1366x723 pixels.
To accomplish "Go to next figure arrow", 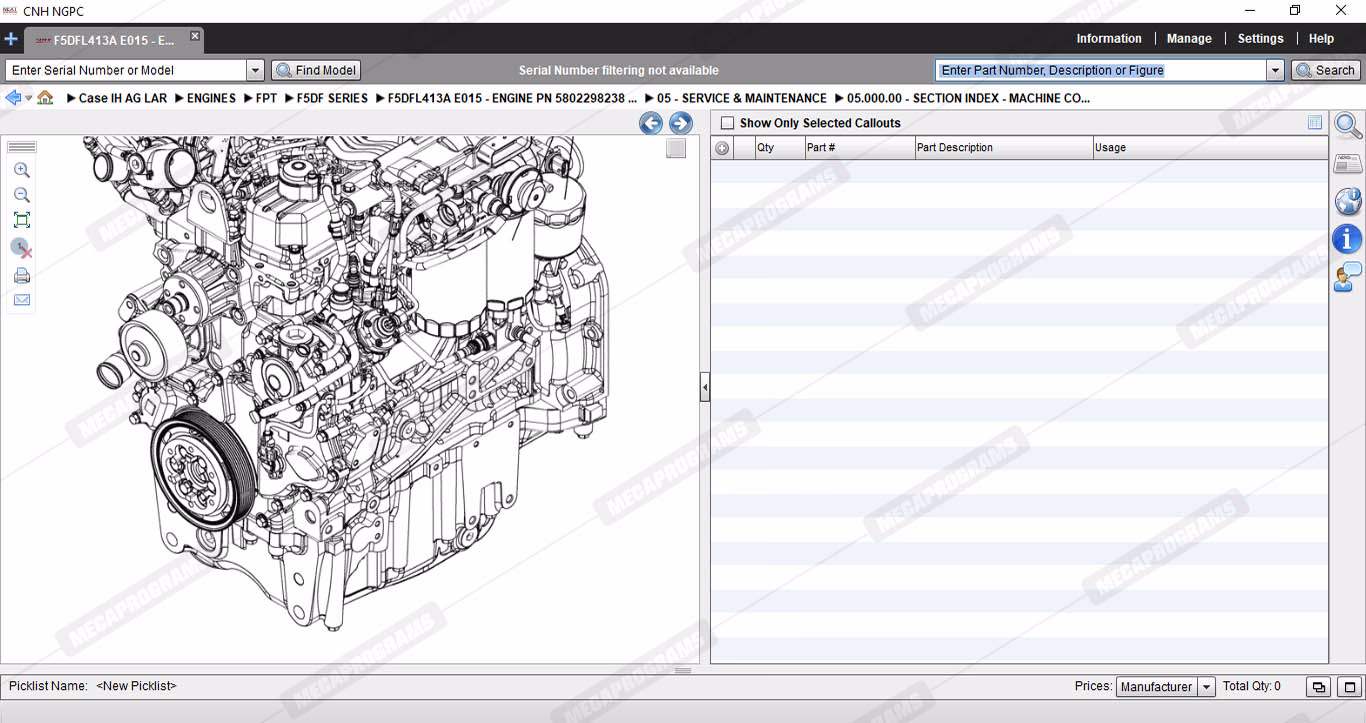I will tap(680, 123).
